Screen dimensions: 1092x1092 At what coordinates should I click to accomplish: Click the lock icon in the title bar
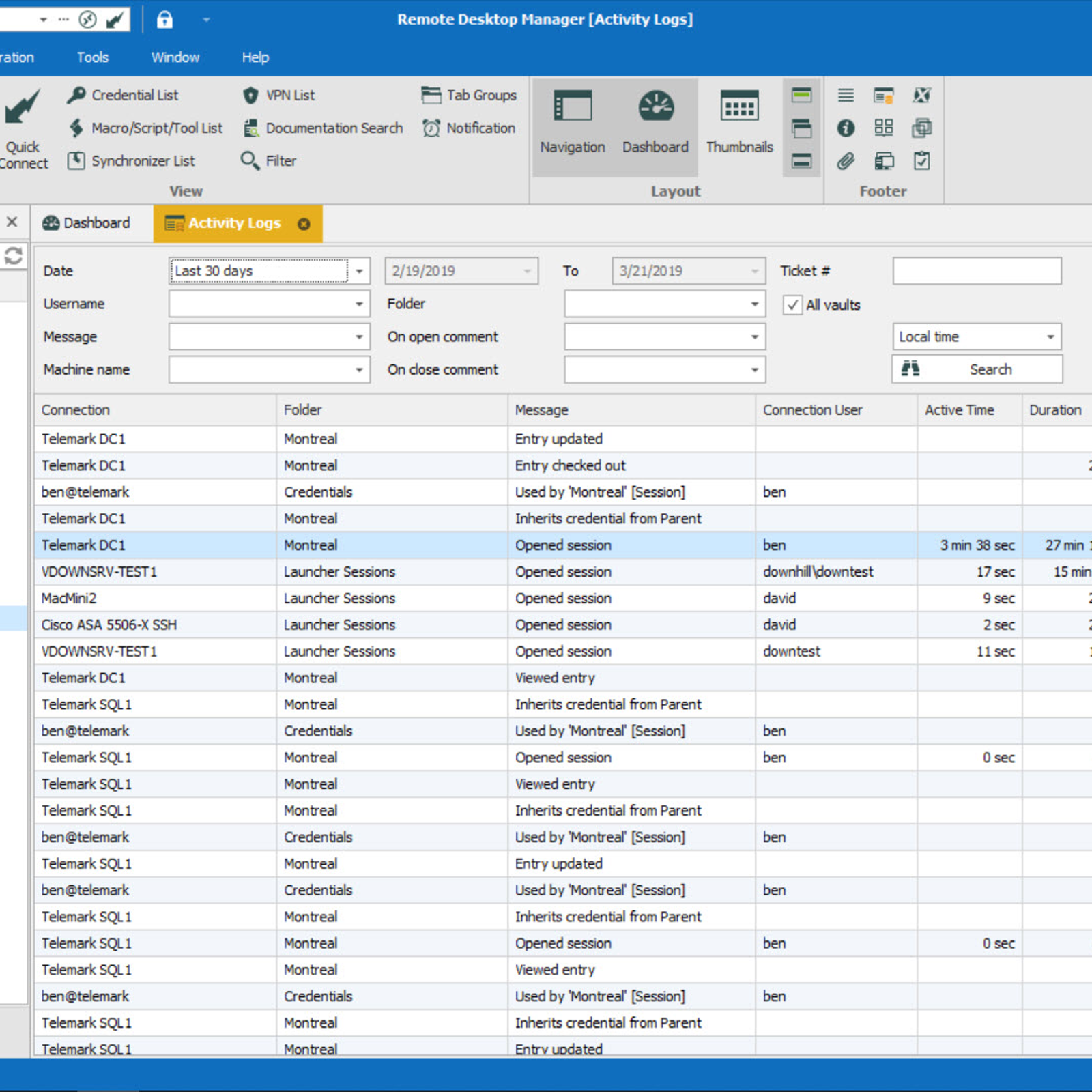[164, 20]
